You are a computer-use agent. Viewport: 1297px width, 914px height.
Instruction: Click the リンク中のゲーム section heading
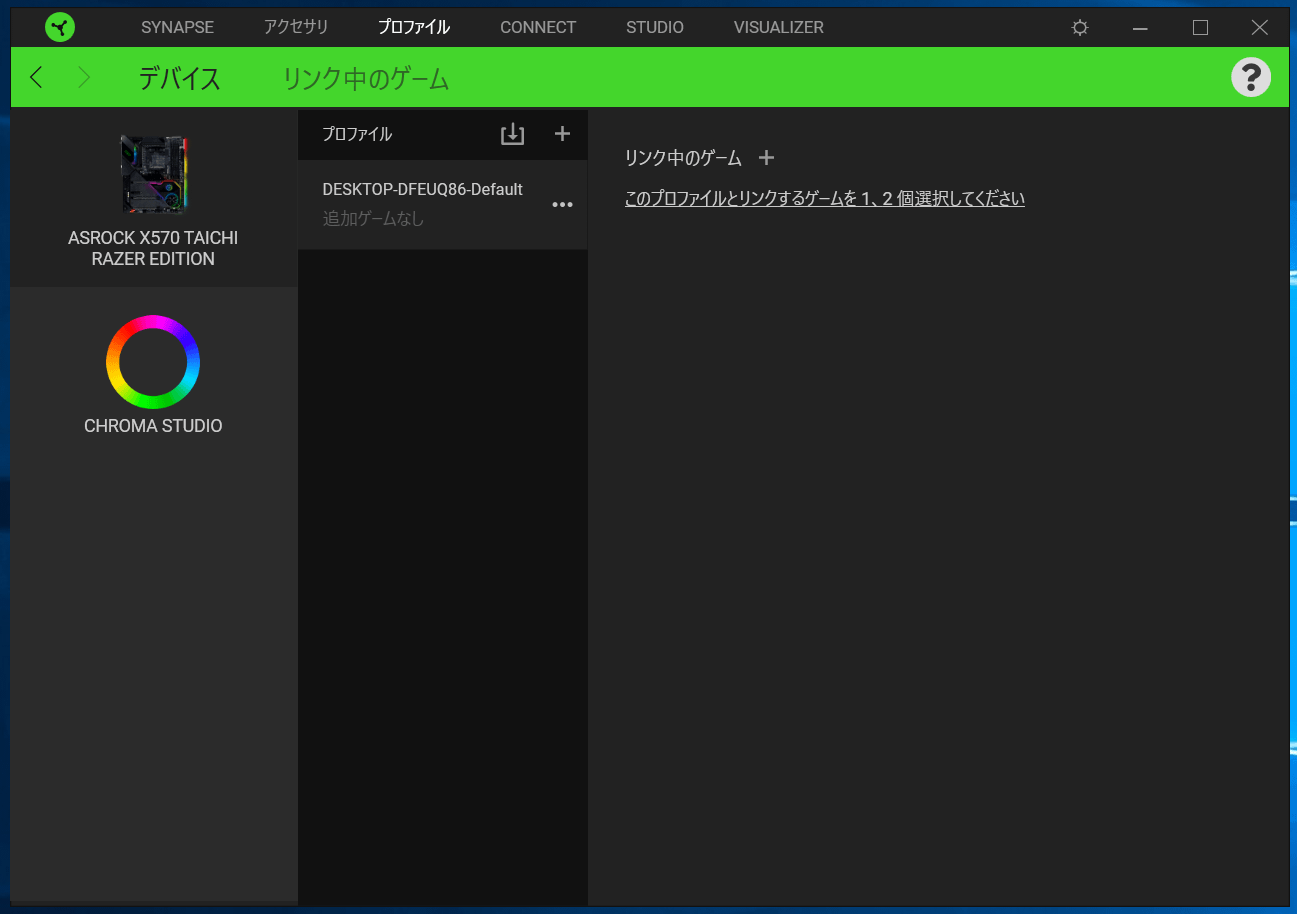[x=683, y=158]
